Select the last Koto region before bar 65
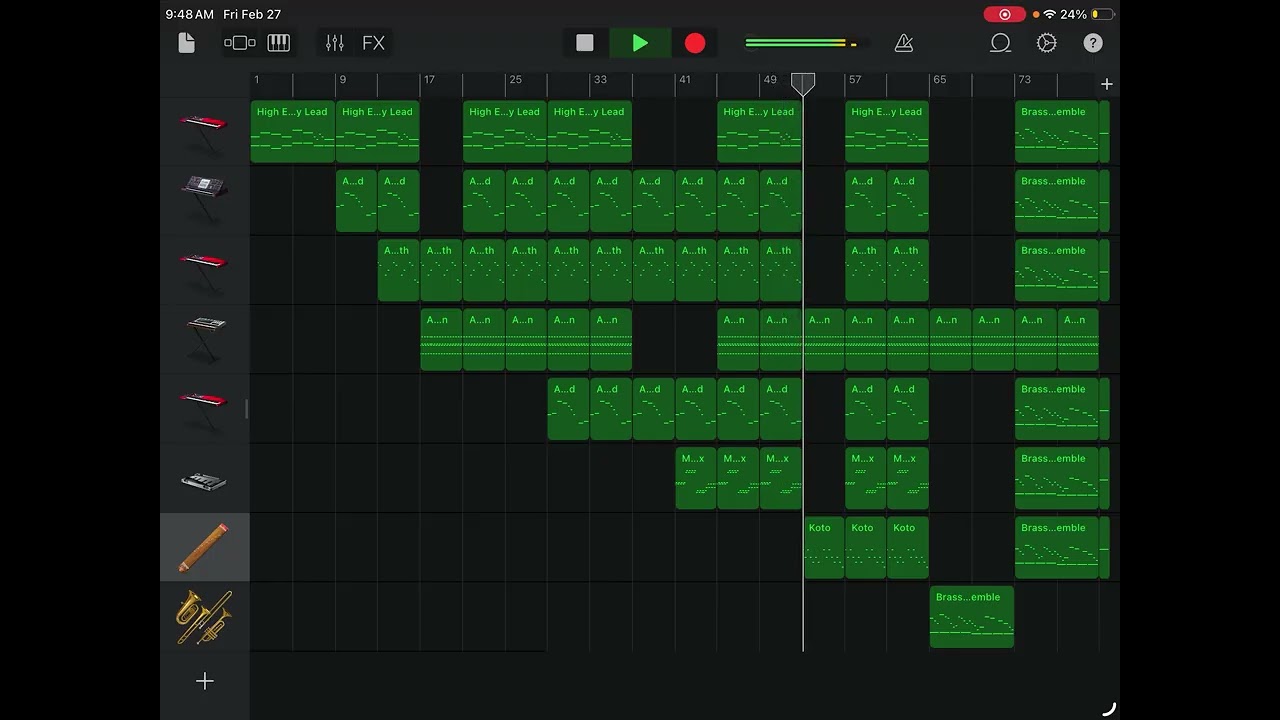This screenshot has height=720, width=1280. pos(908,548)
